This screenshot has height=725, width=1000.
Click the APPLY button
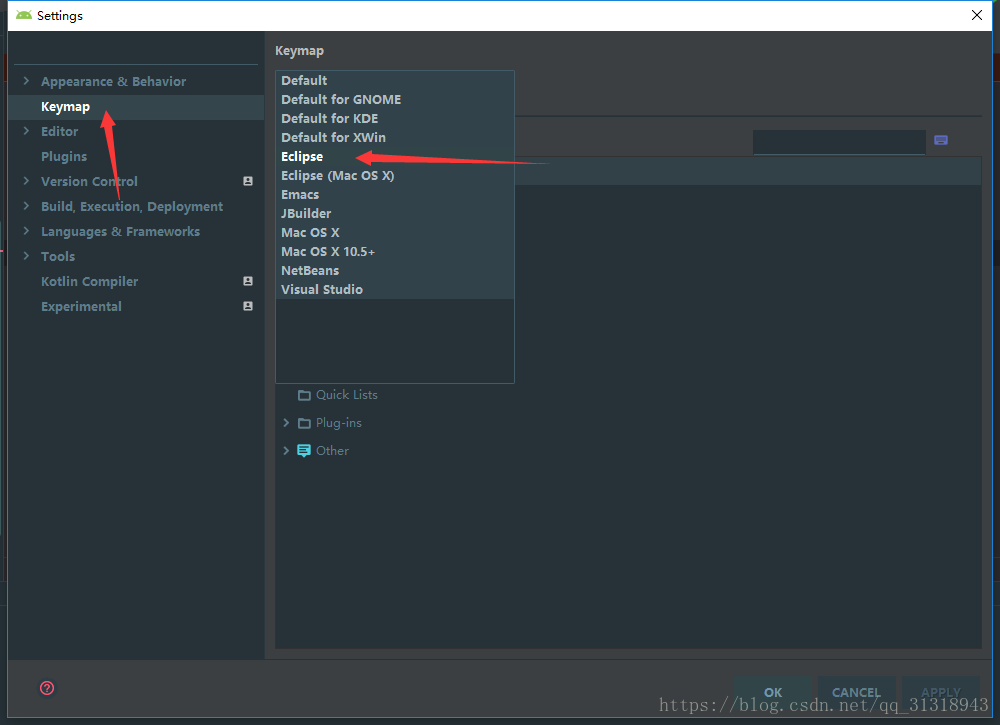pos(941,692)
